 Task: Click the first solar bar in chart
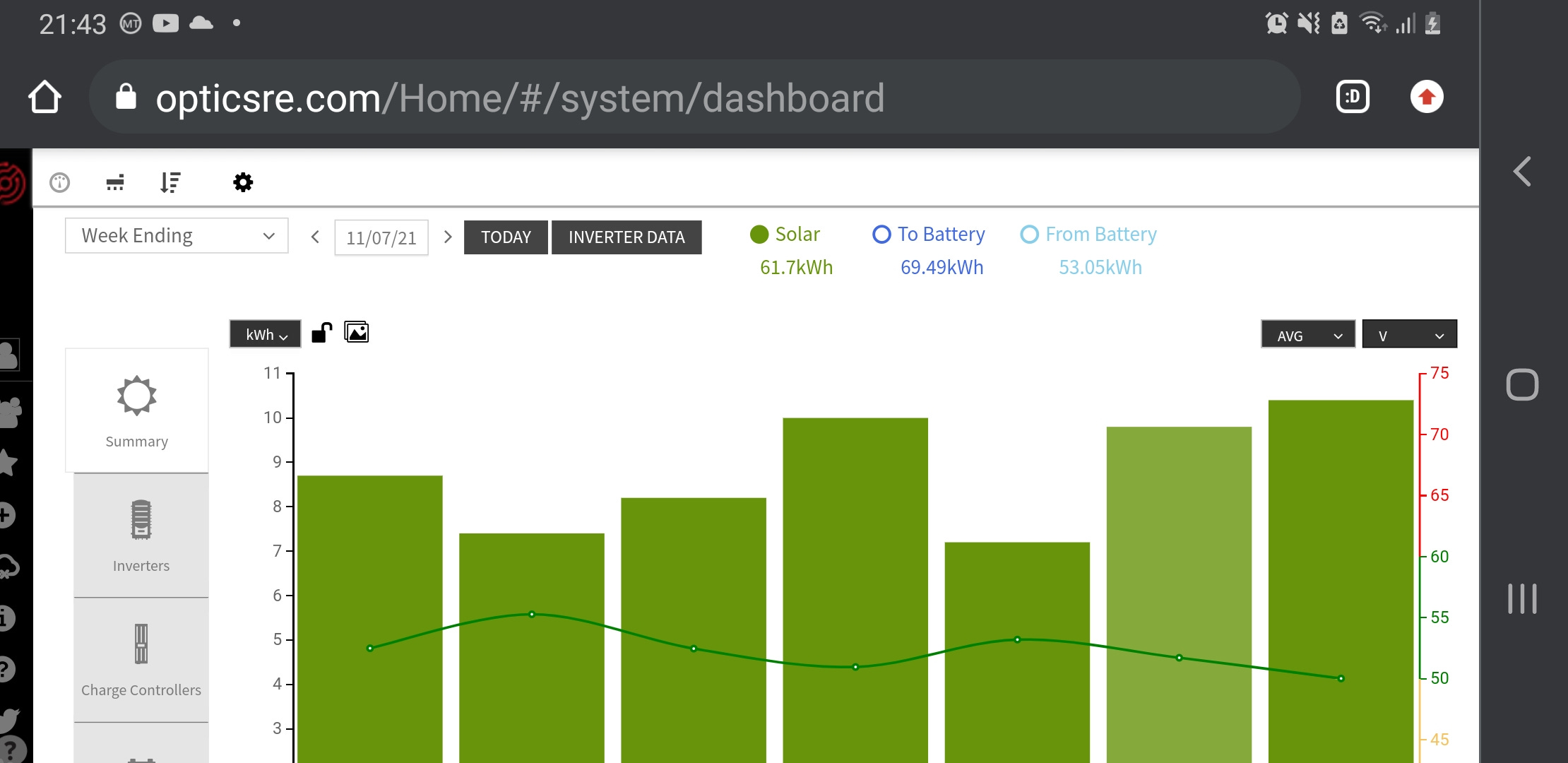click(370, 619)
